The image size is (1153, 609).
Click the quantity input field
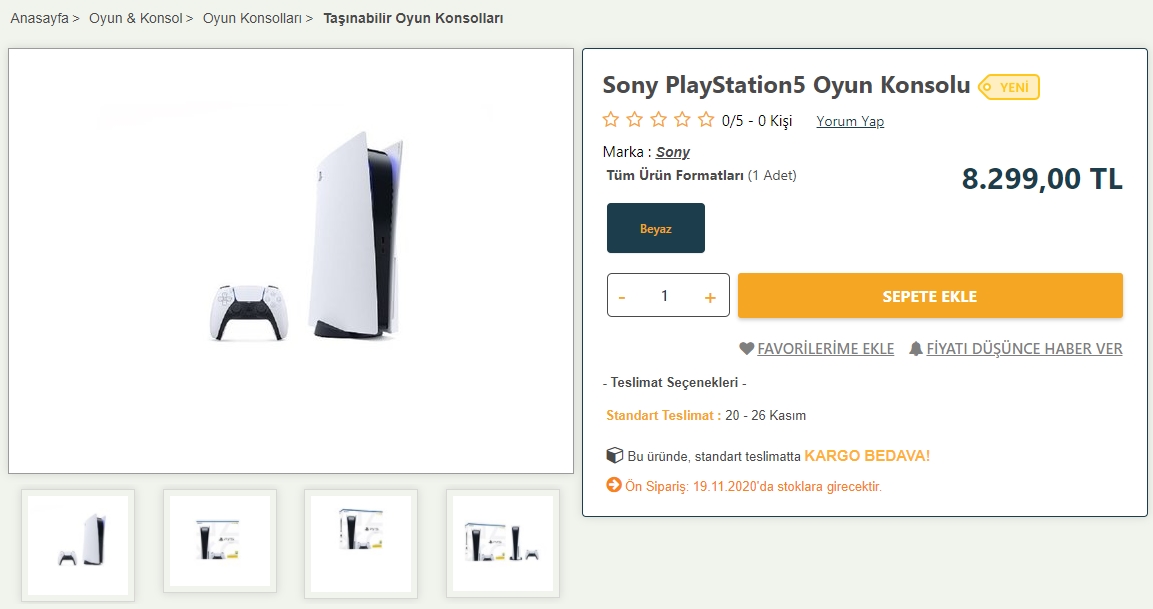pos(665,296)
